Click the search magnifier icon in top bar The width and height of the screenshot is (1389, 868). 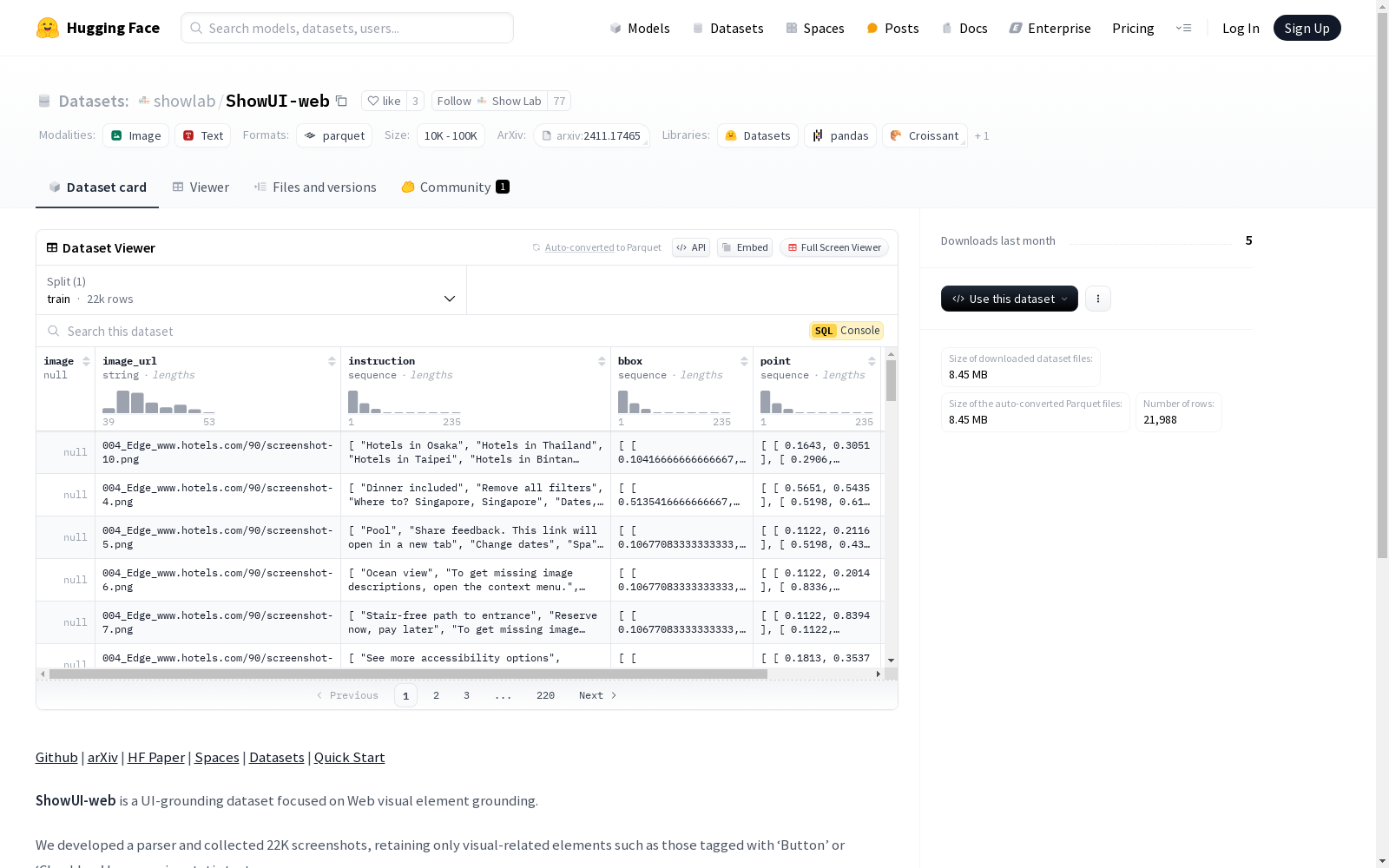(196, 28)
